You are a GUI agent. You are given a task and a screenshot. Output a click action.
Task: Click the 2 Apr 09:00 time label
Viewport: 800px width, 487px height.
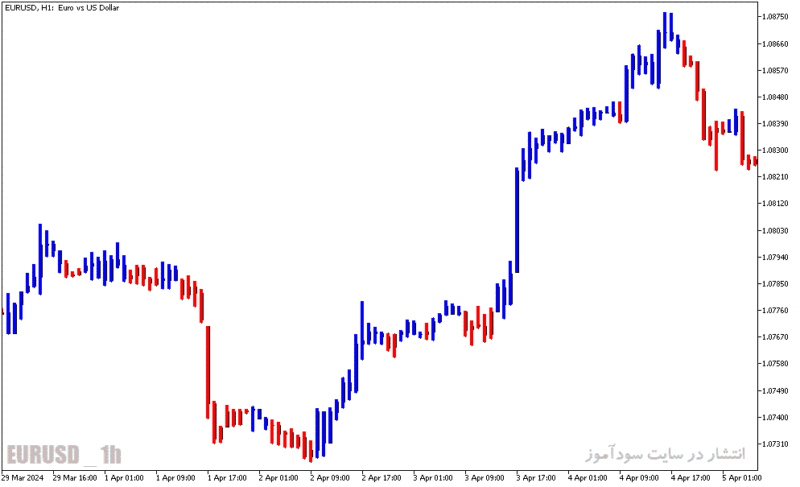coord(330,478)
